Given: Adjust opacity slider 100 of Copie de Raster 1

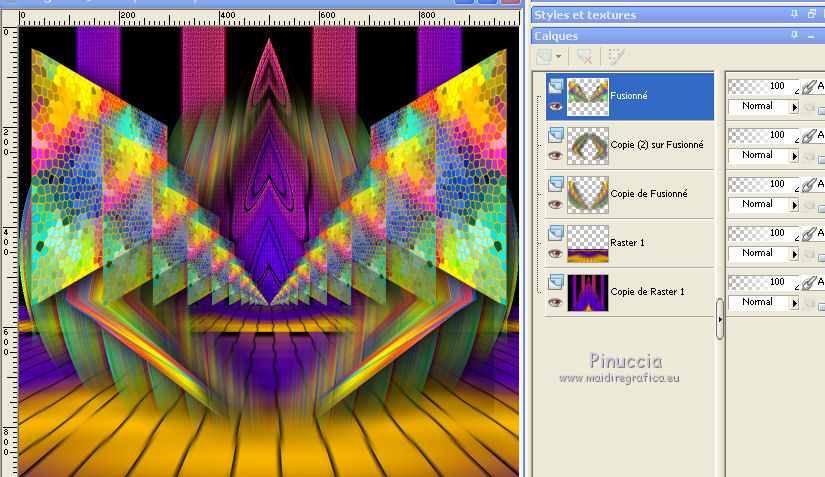Looking at the screenshot, I should (763, 282).
